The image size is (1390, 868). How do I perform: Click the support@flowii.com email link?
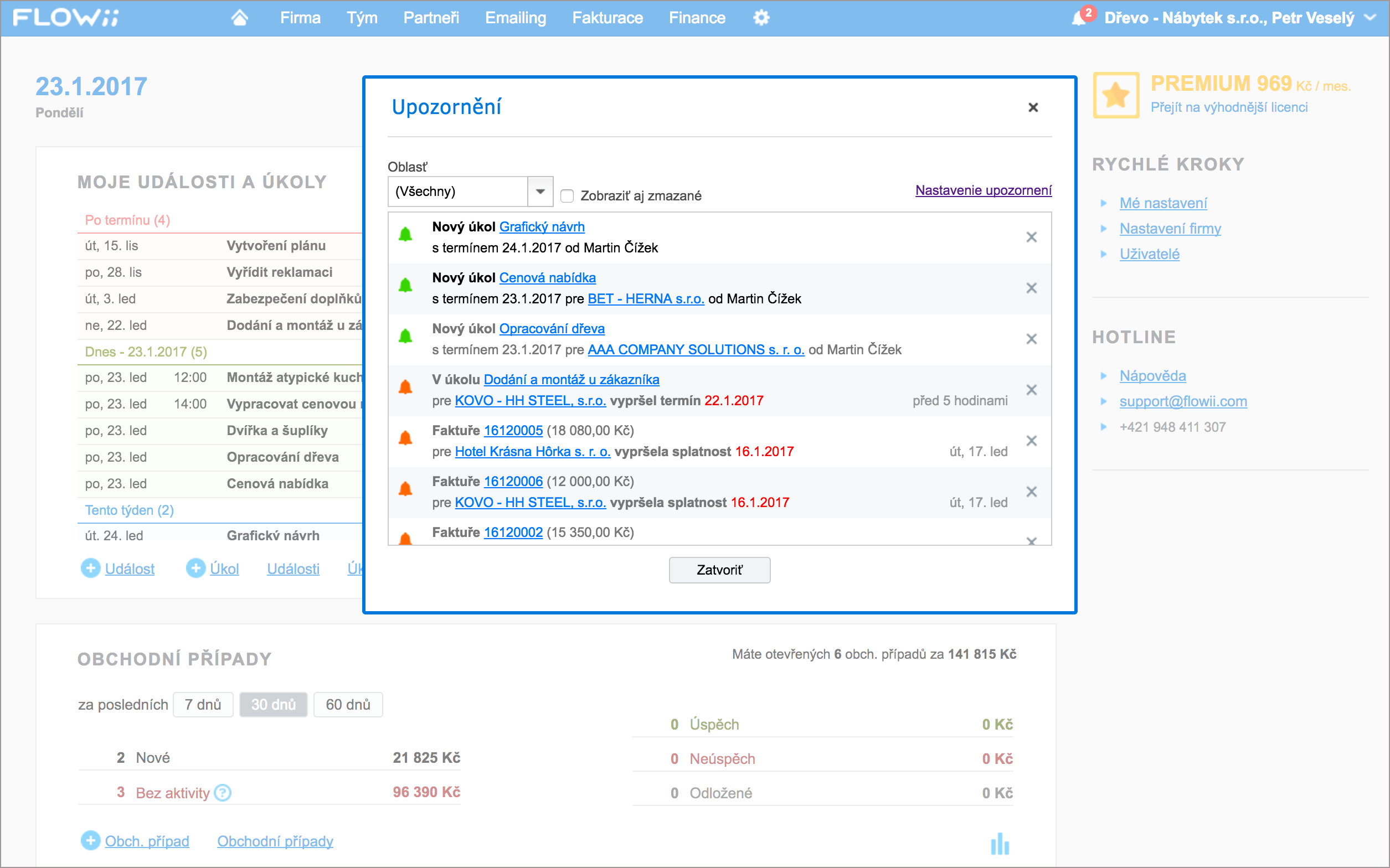pyautogui.click(x=1183, y=401)
